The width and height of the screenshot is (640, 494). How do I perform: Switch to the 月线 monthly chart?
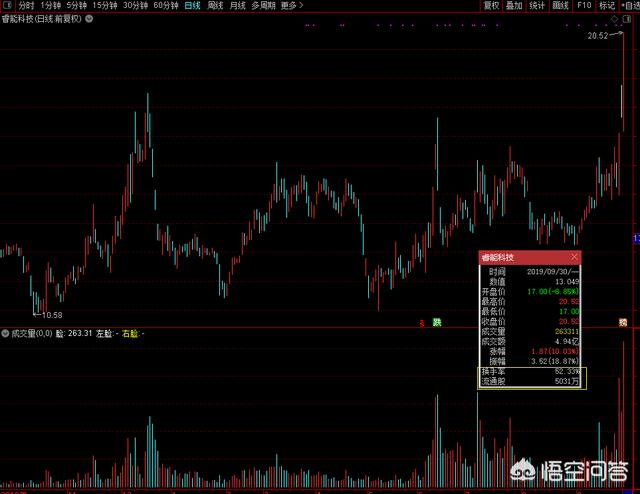(x=238, y=5)
